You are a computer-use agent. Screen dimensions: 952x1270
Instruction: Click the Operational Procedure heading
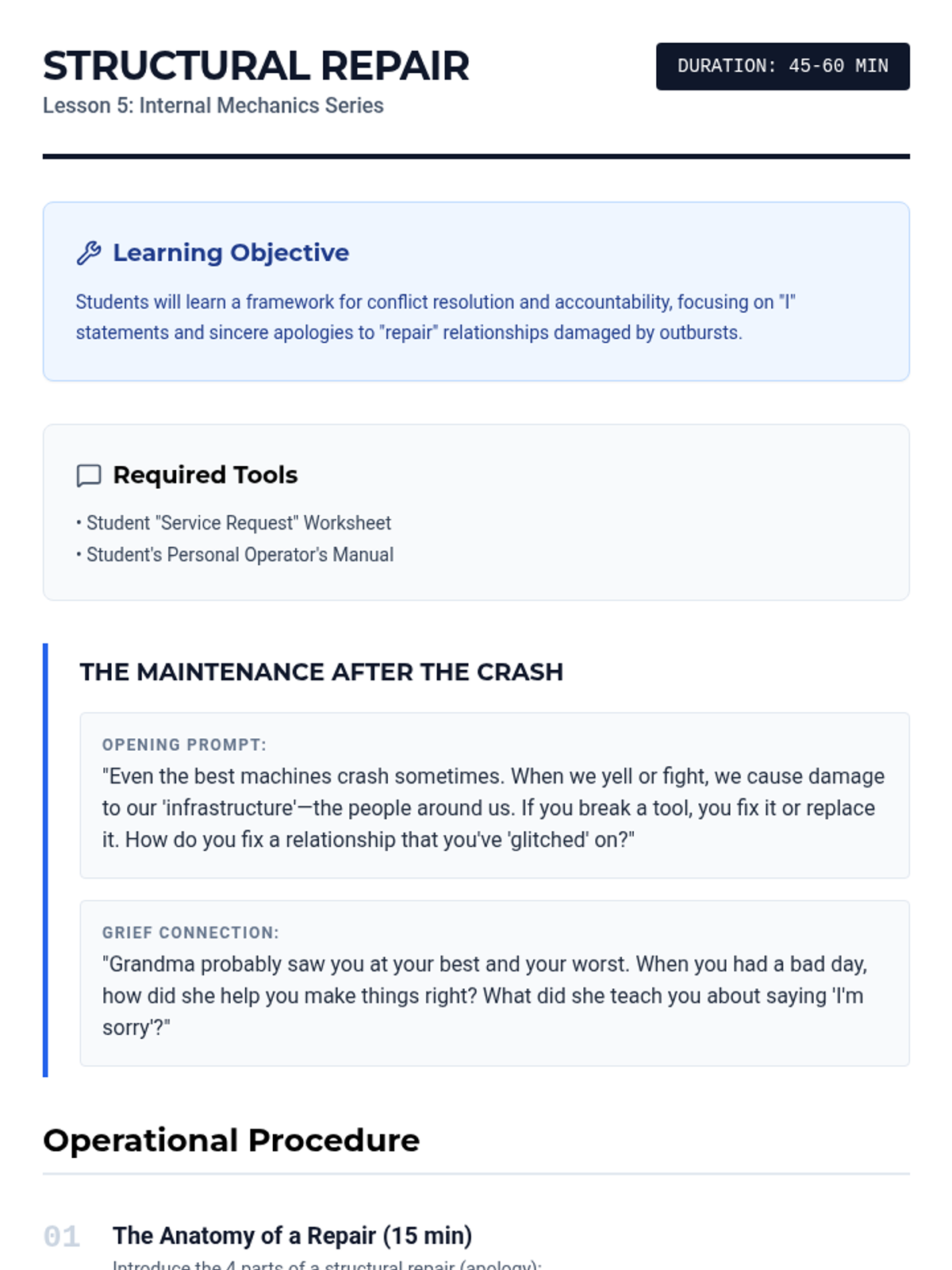coord(231,1140)
